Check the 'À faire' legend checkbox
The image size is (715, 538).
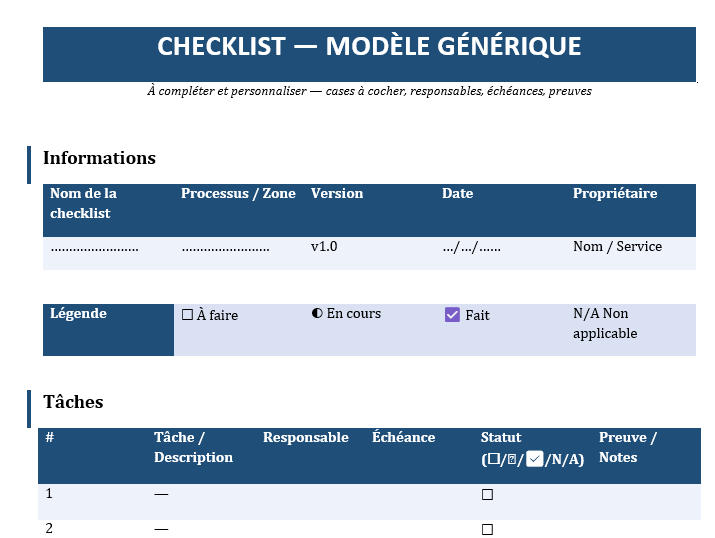(187, 315)
